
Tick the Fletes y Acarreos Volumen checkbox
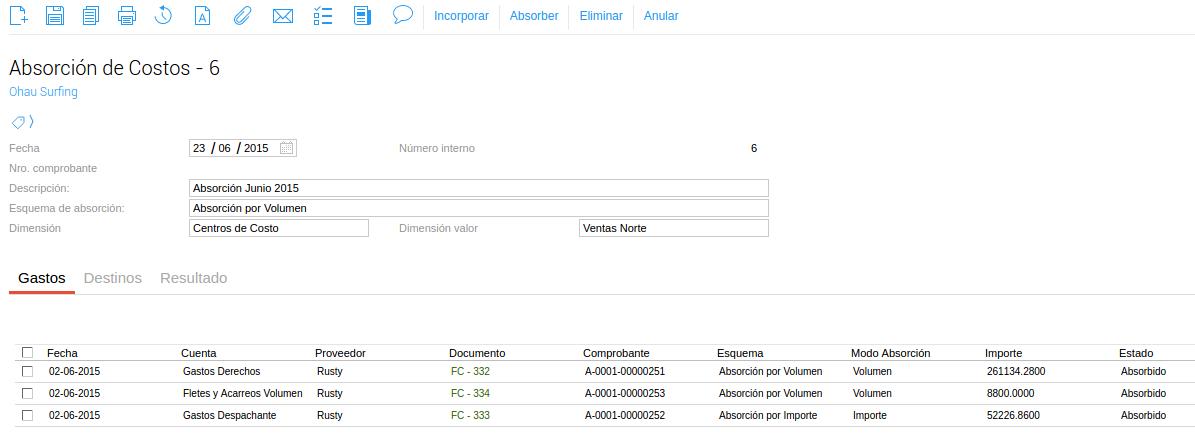point(27,393)
